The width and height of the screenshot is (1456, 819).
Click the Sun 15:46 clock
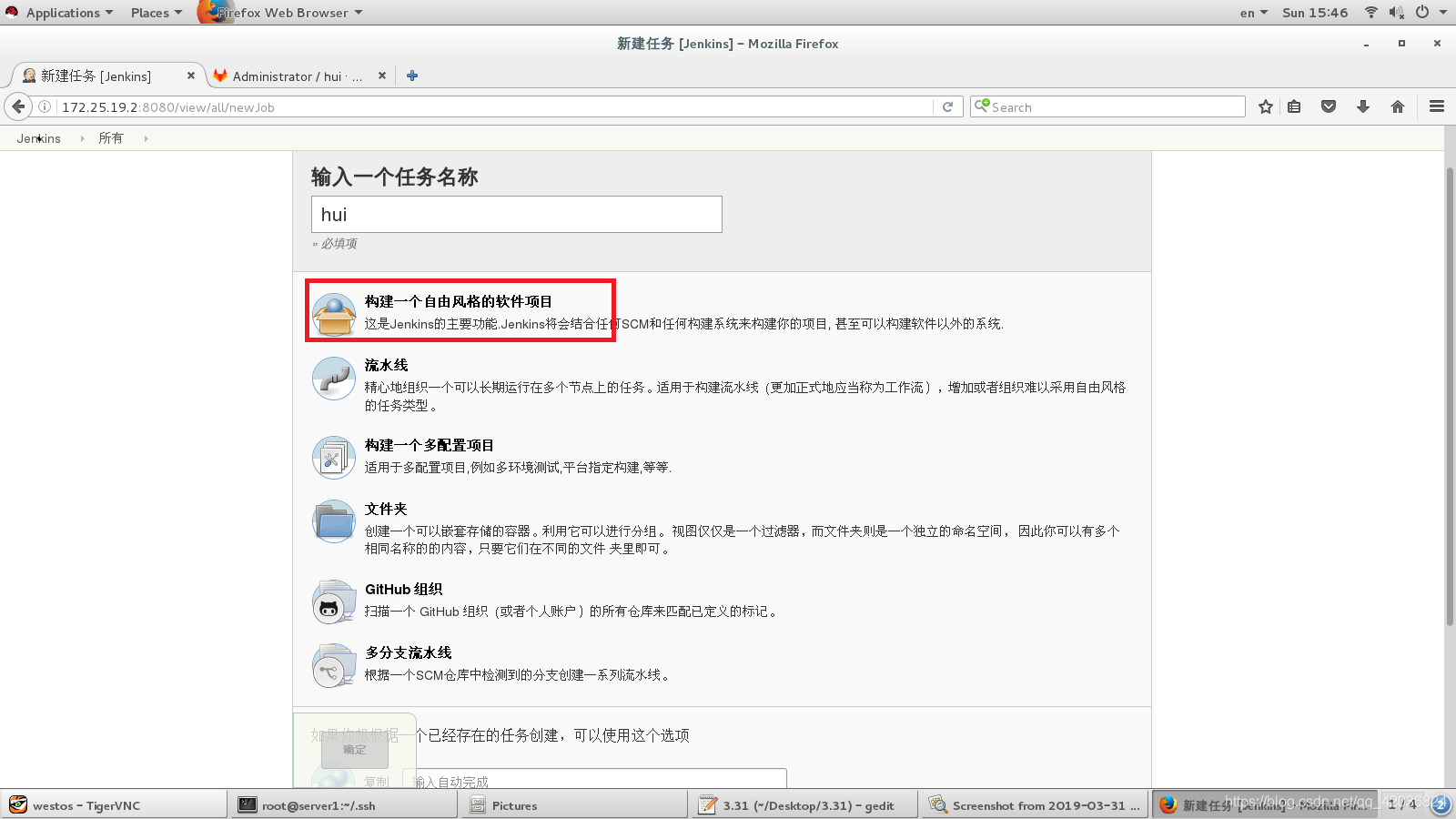pos(1315,13)
